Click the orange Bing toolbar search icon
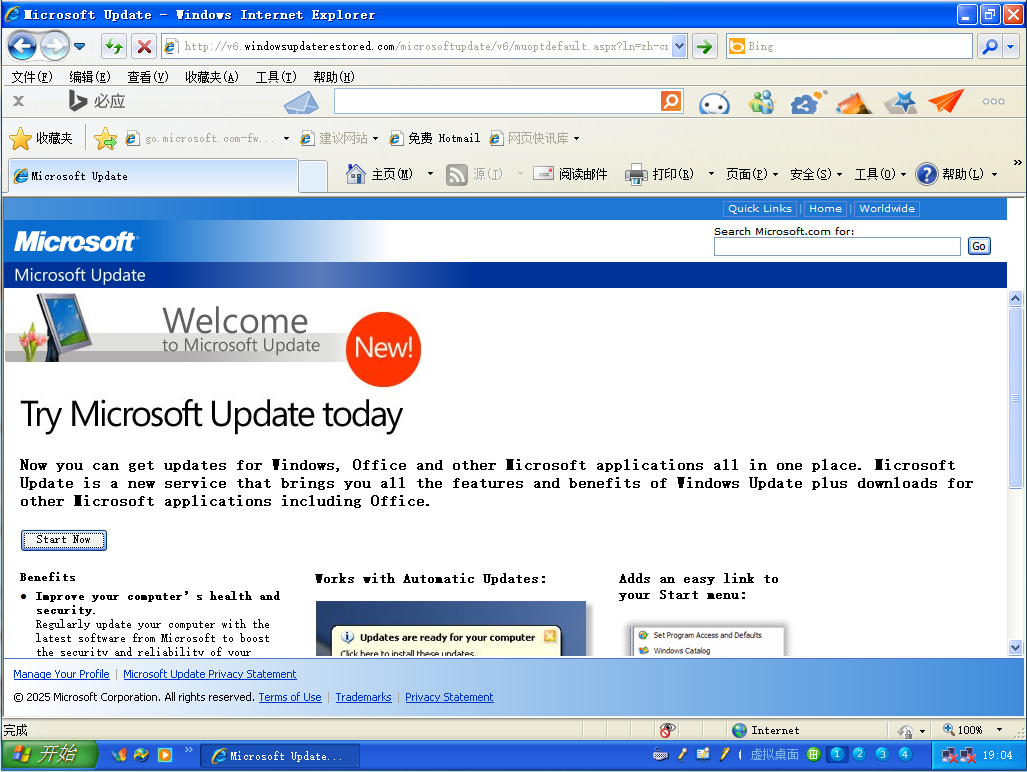 click(x=671, y=101)
